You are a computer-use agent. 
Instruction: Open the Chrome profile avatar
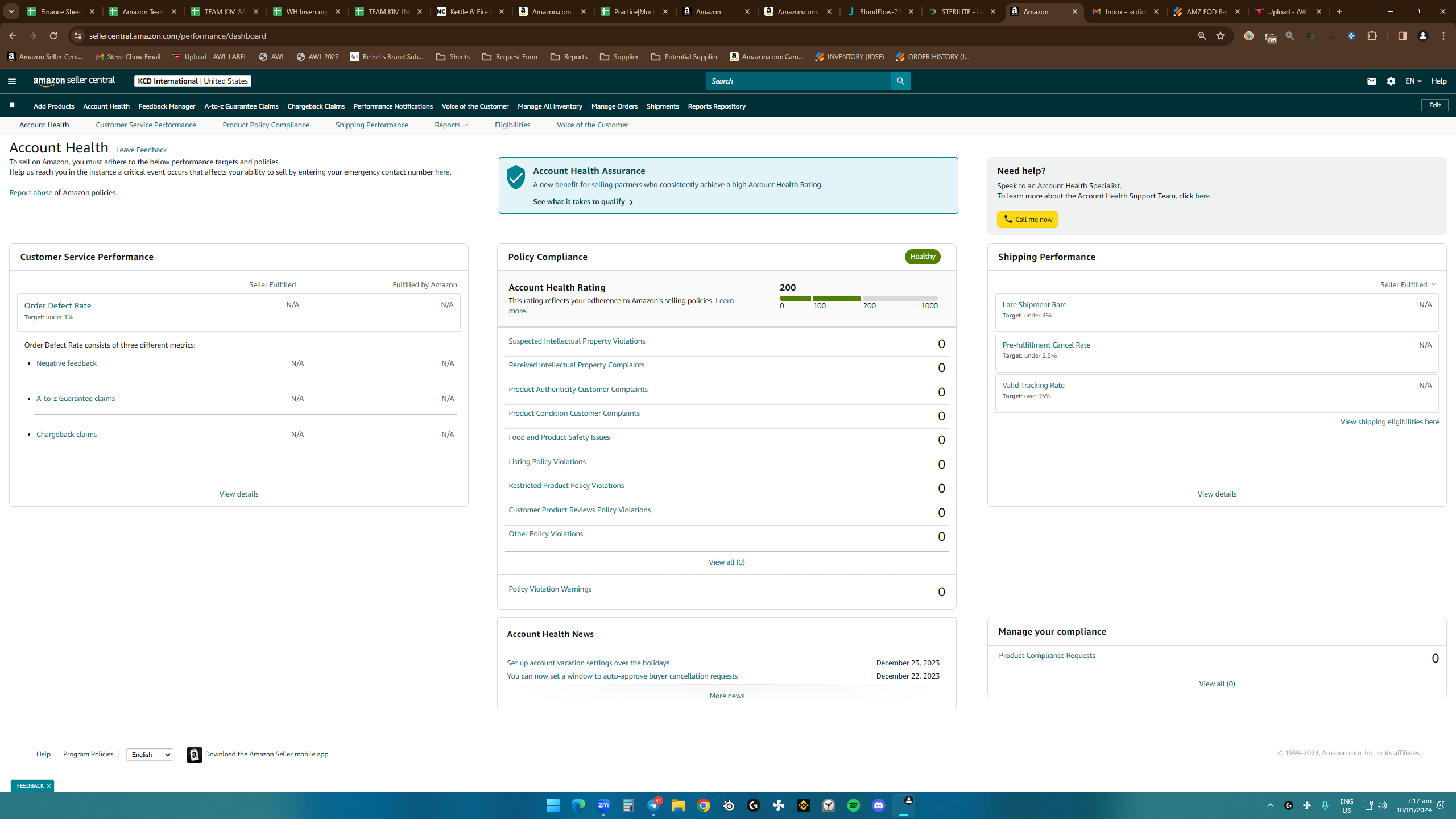pos(1423,36)
